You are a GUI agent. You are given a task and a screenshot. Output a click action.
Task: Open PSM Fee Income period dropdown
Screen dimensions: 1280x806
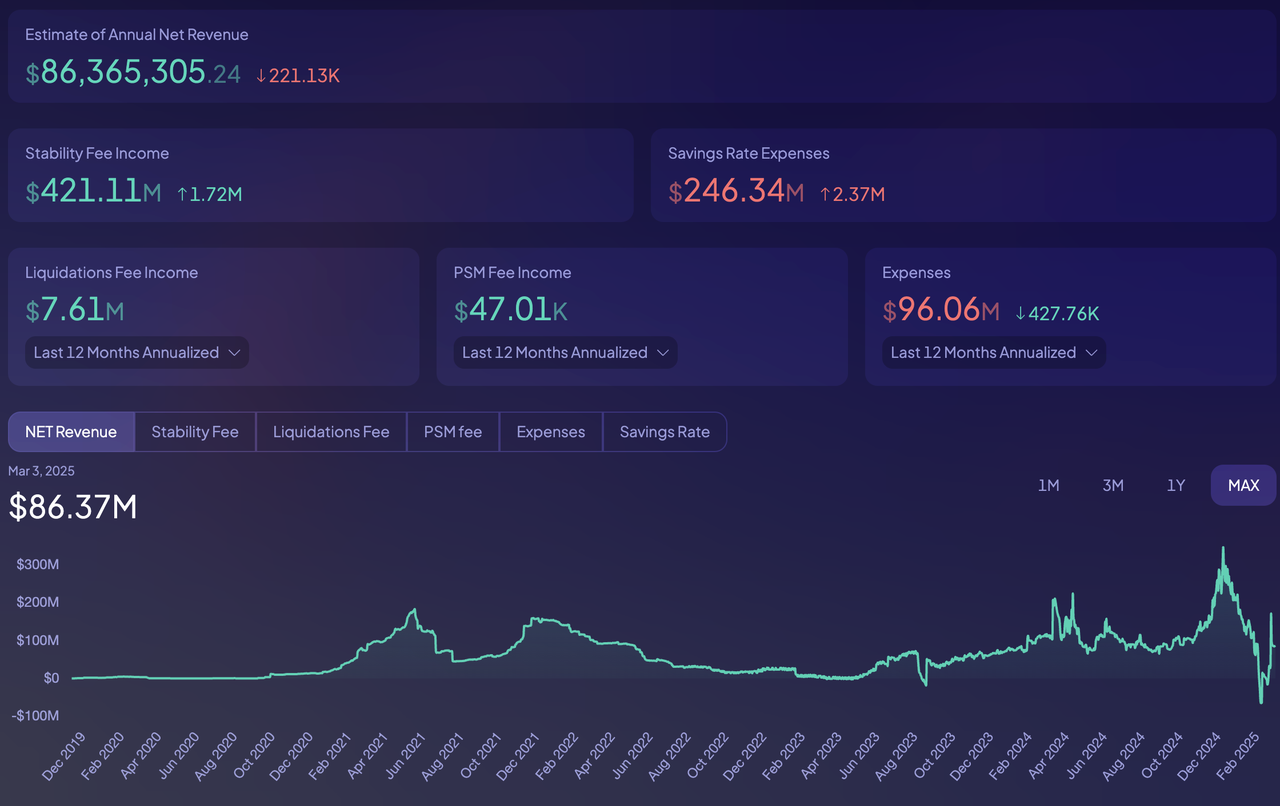point(565,352)
